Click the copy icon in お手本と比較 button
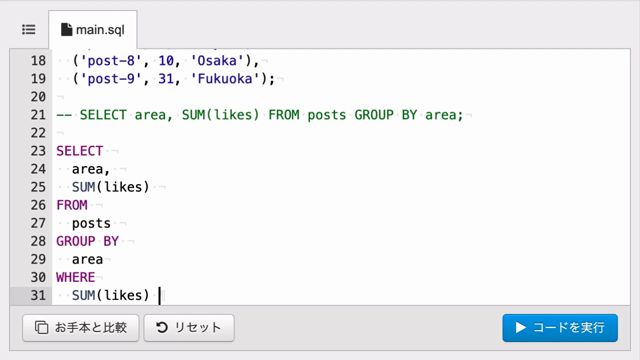The image size is (640, 360). (x=41, y=327)
